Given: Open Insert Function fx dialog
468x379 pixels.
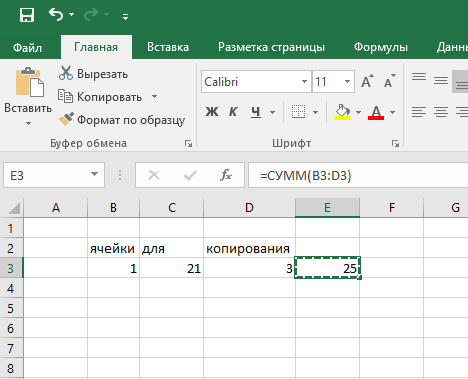Looking at the screenshot, I should coord(226,175).
